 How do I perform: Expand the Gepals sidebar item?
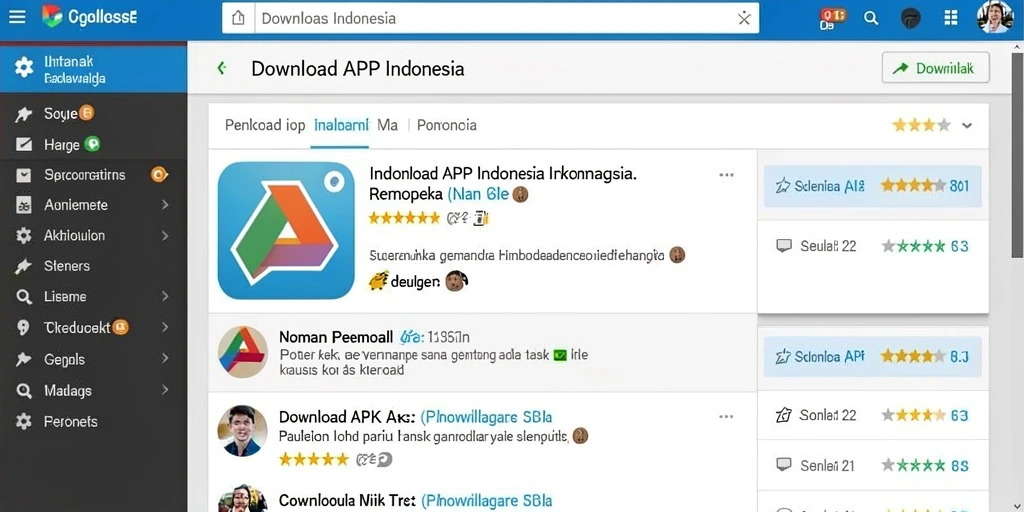tap(165, 359)
